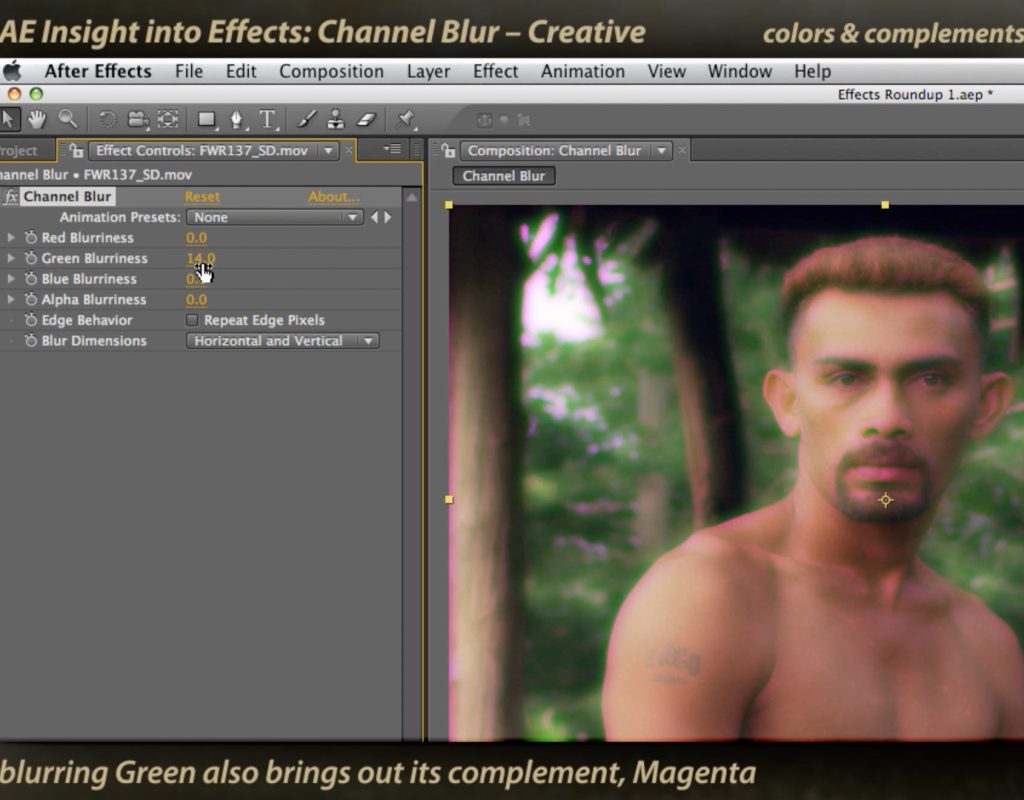Click the Alpha Blurriness value 0.0
The image size is (1024, 800).
coord(196,299)
